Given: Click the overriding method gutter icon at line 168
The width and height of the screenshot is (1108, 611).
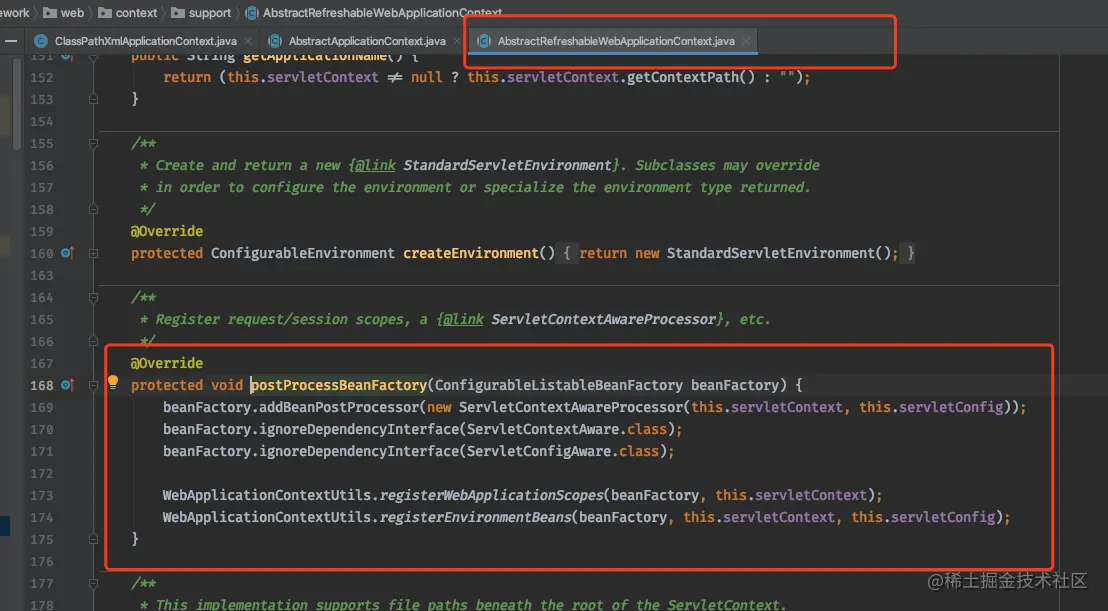Looking at the screenshot, I should pos(67,385).
